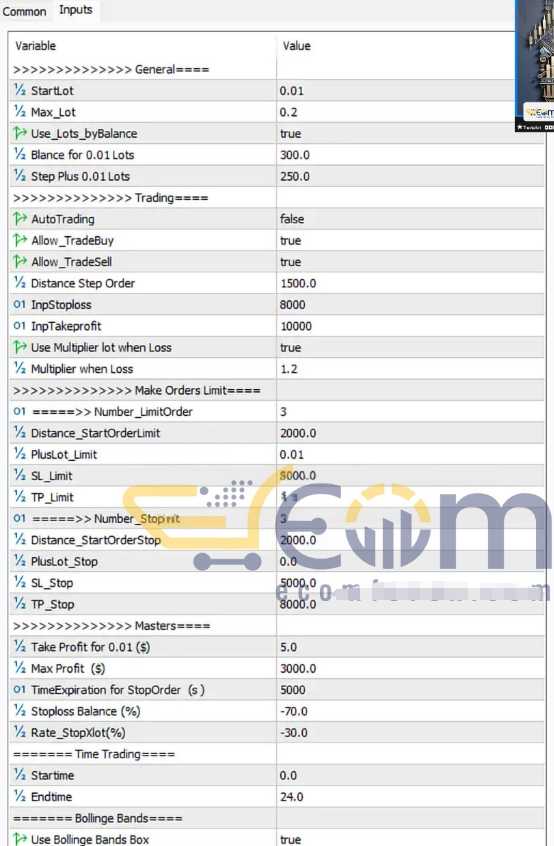
Task: Open the Use_Lots_byBalance value dropdown
Action: coord(410,133)
